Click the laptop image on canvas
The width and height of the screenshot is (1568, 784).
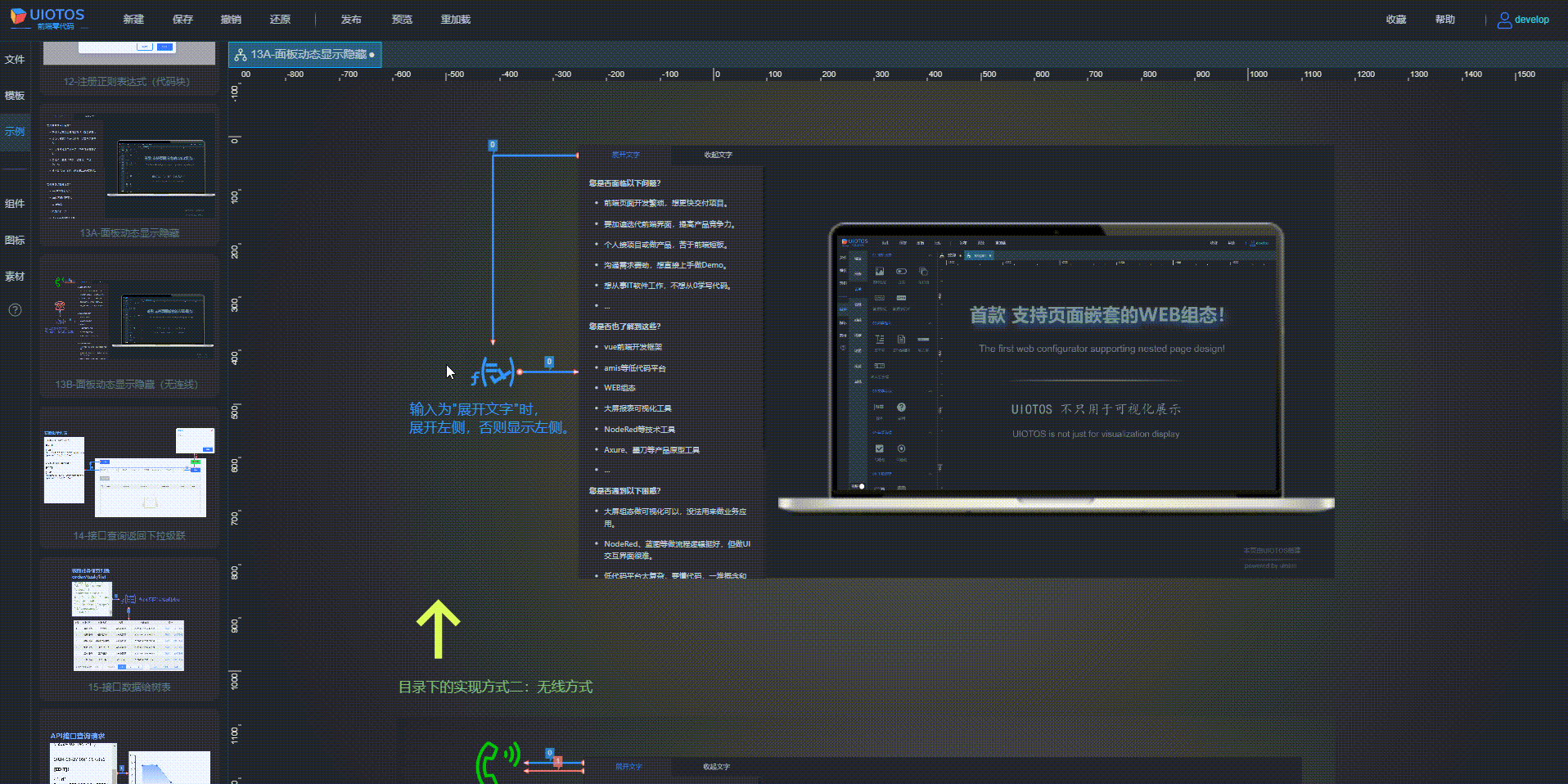coord(1056,364)
